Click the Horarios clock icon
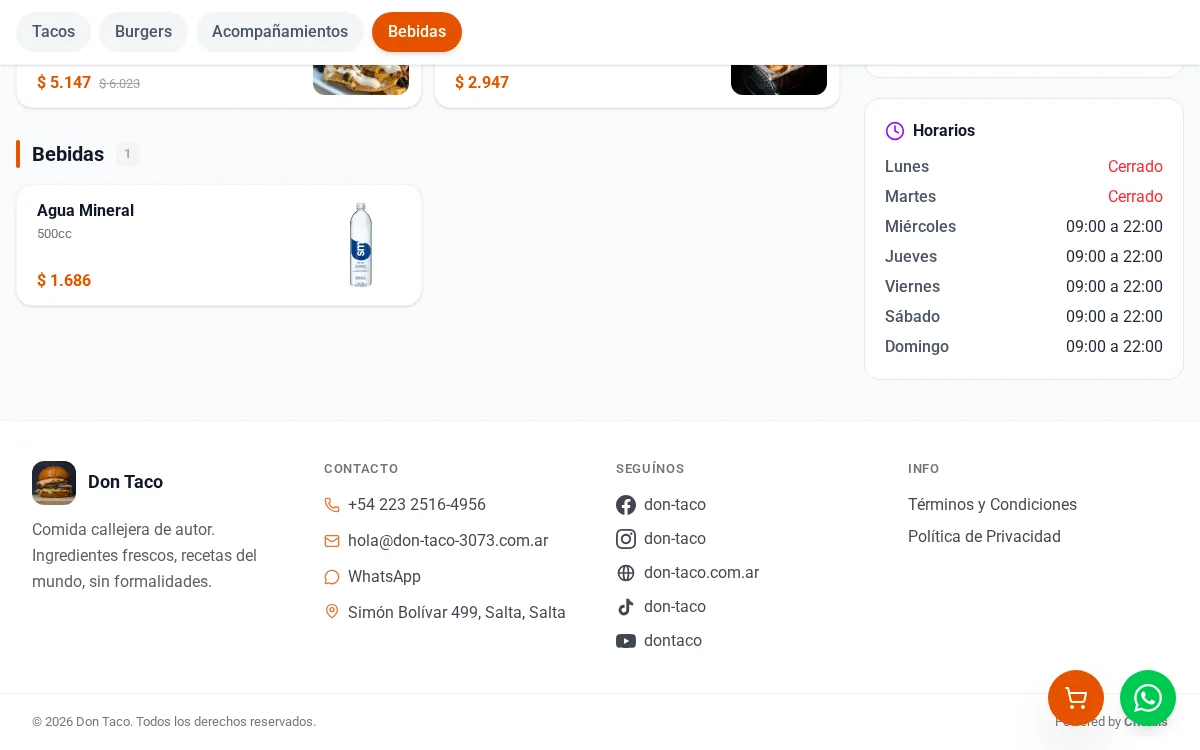This screenshot has width=1200, height=750. tap(895, 131)
